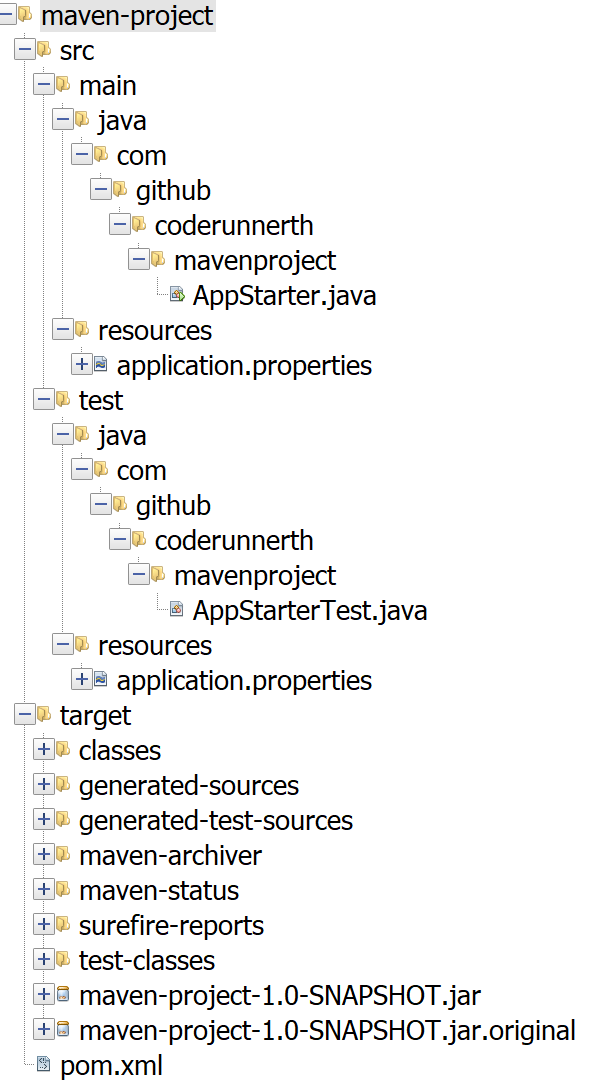Select the test-classes folder label
Image resolution: width=598 pixels, height=1087 pixels.
point(147,960)
